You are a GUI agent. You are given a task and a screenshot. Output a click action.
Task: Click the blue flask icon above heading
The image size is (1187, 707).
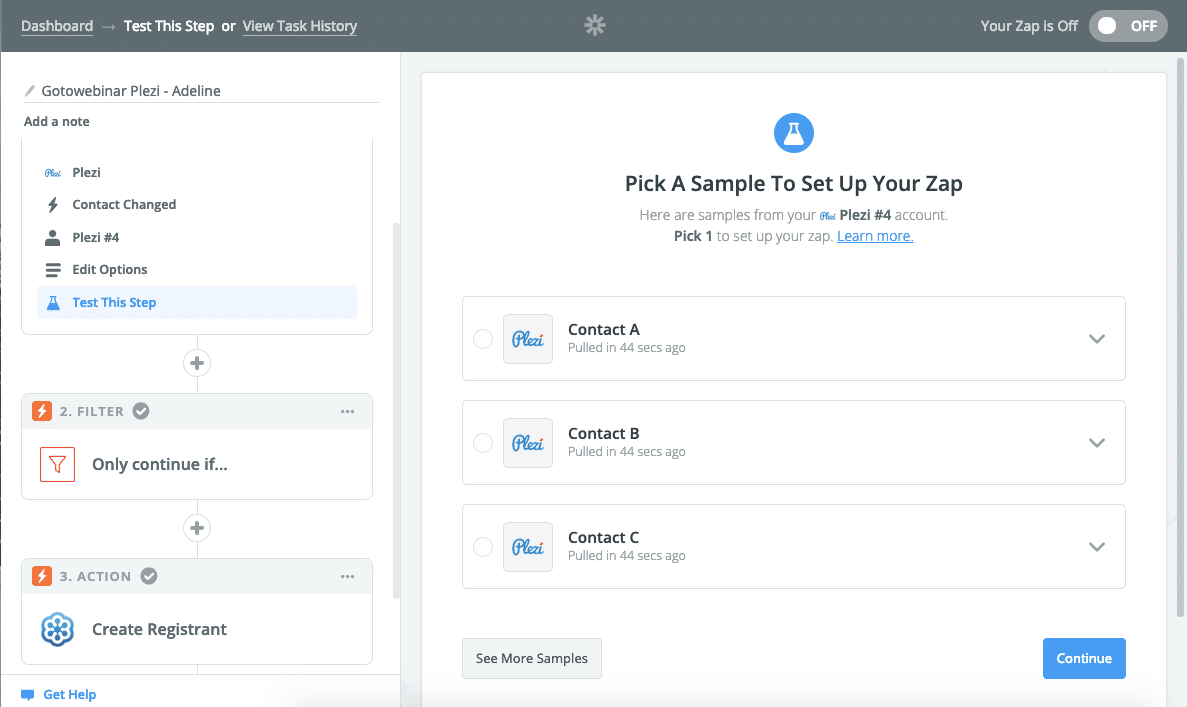[793, 133]
